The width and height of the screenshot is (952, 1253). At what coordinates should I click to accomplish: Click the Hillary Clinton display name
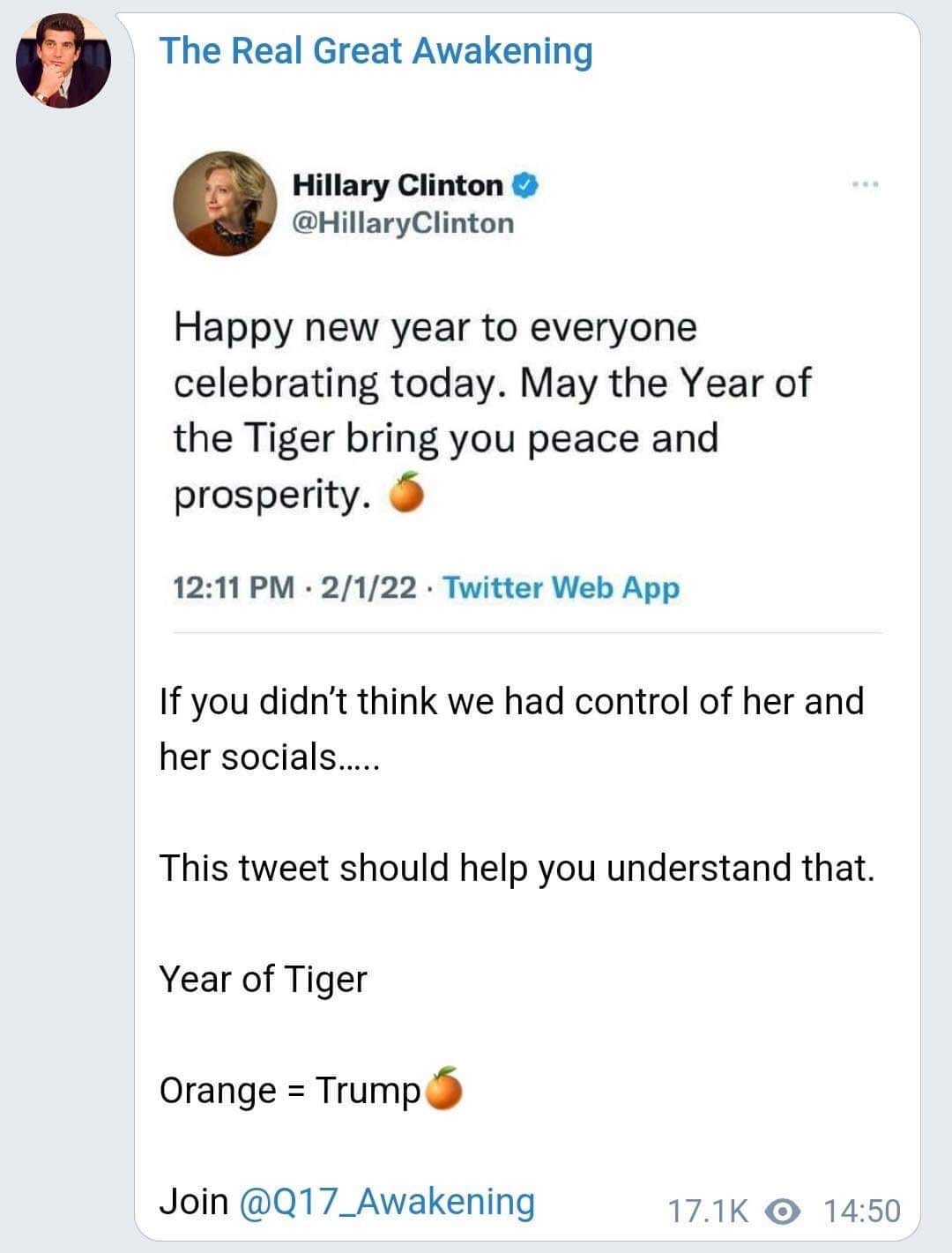[398, 185]
